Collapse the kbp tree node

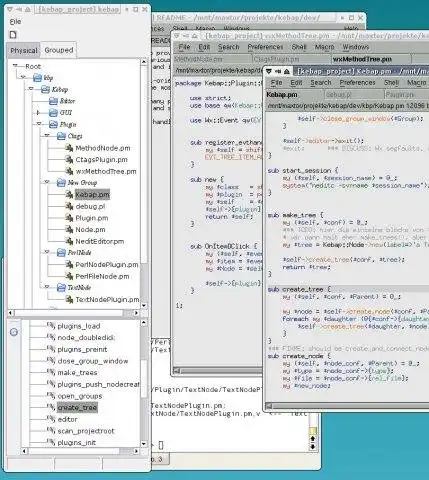23,77
